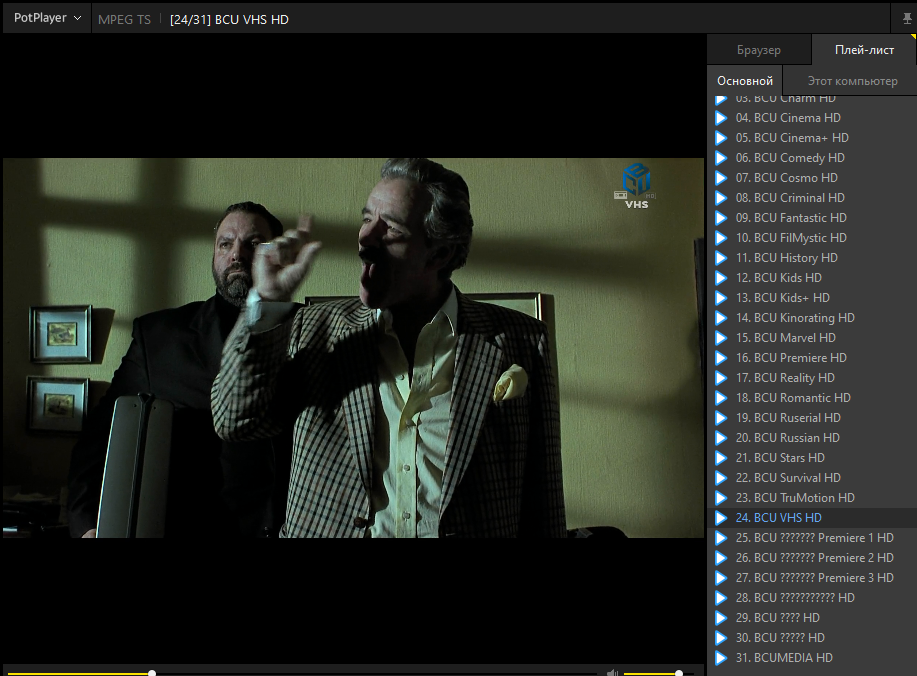Click the play icon beside BCU FilMystic HD
This screenshot has height=676, width=917.
[721, 238]
